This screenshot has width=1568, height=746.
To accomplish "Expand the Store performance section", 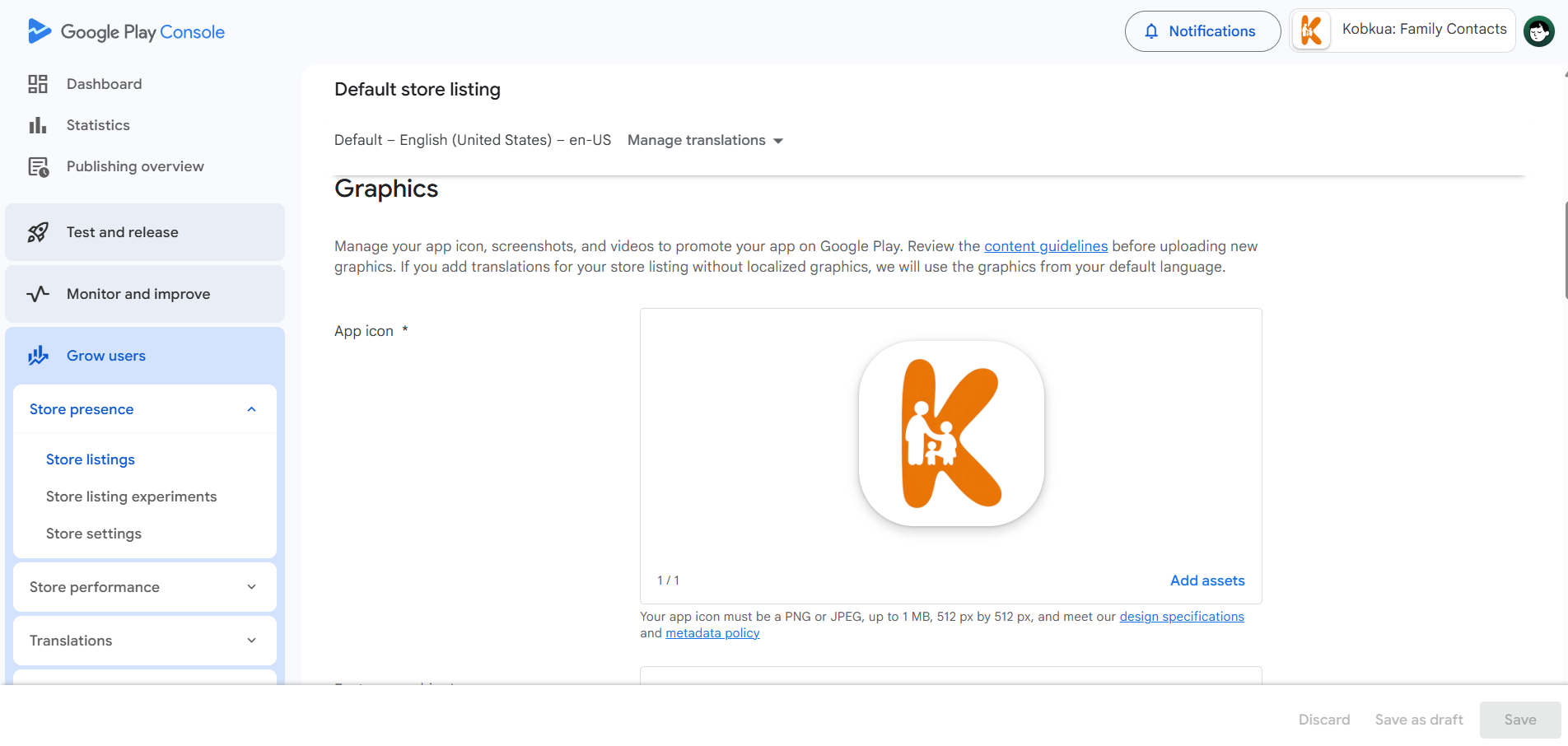I will click(x=251, y=586).
